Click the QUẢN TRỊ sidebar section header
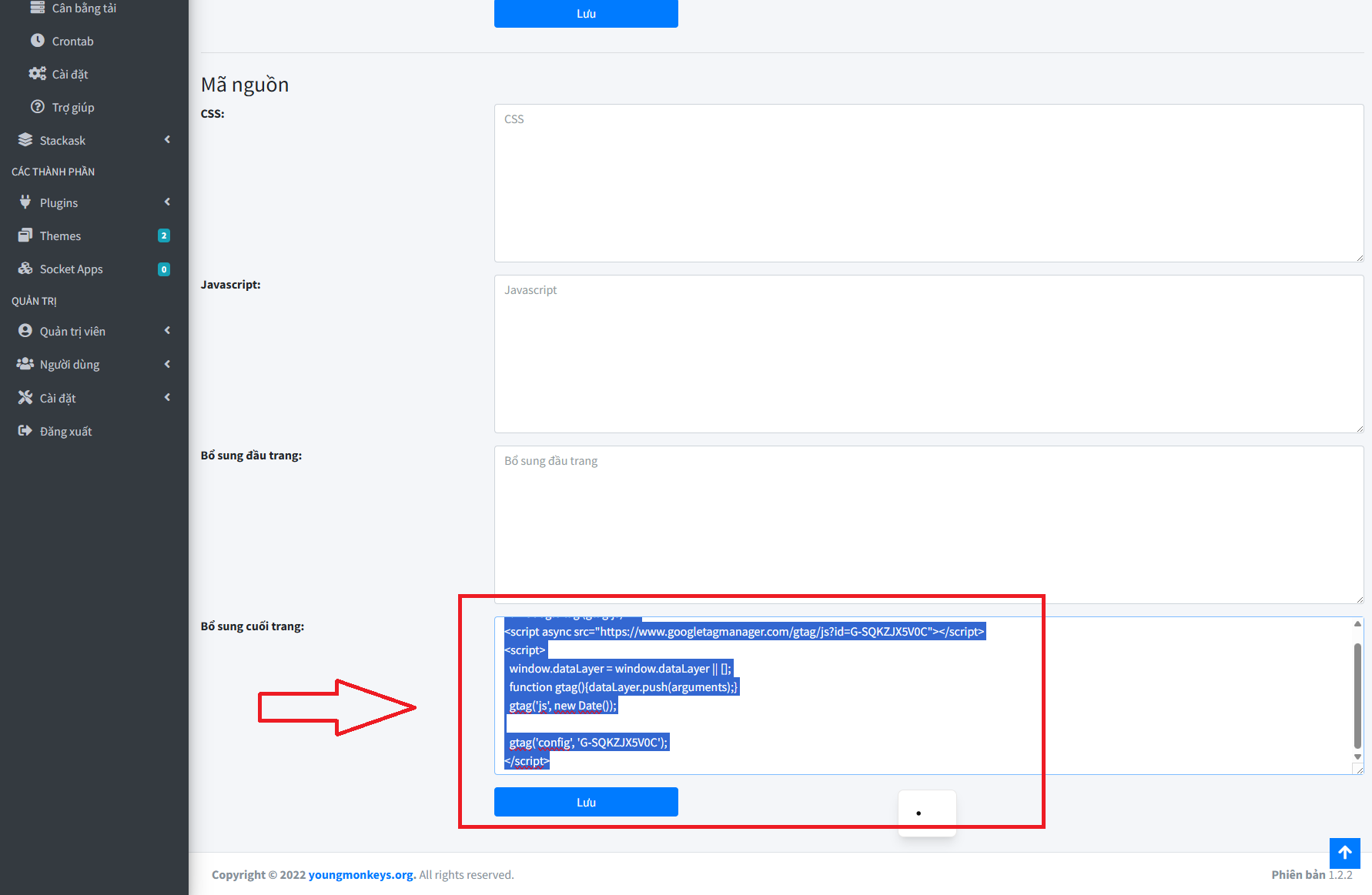 click(x=34, y=301)
